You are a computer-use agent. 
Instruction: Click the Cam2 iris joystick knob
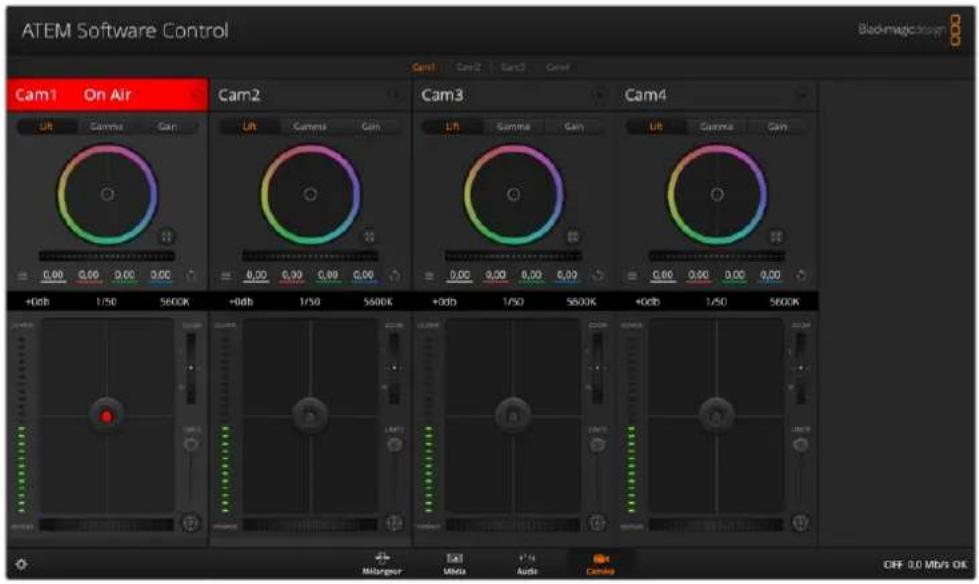click(310, 414)
